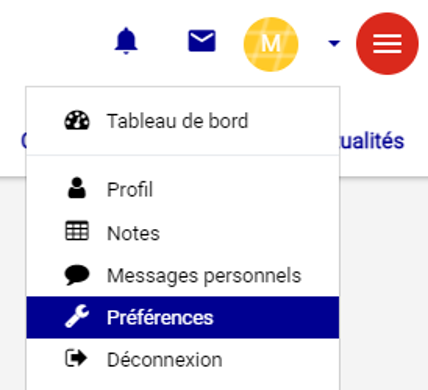Go to Tableau de bord
Screen dimensions: 428x390
(x=178, y=121)
